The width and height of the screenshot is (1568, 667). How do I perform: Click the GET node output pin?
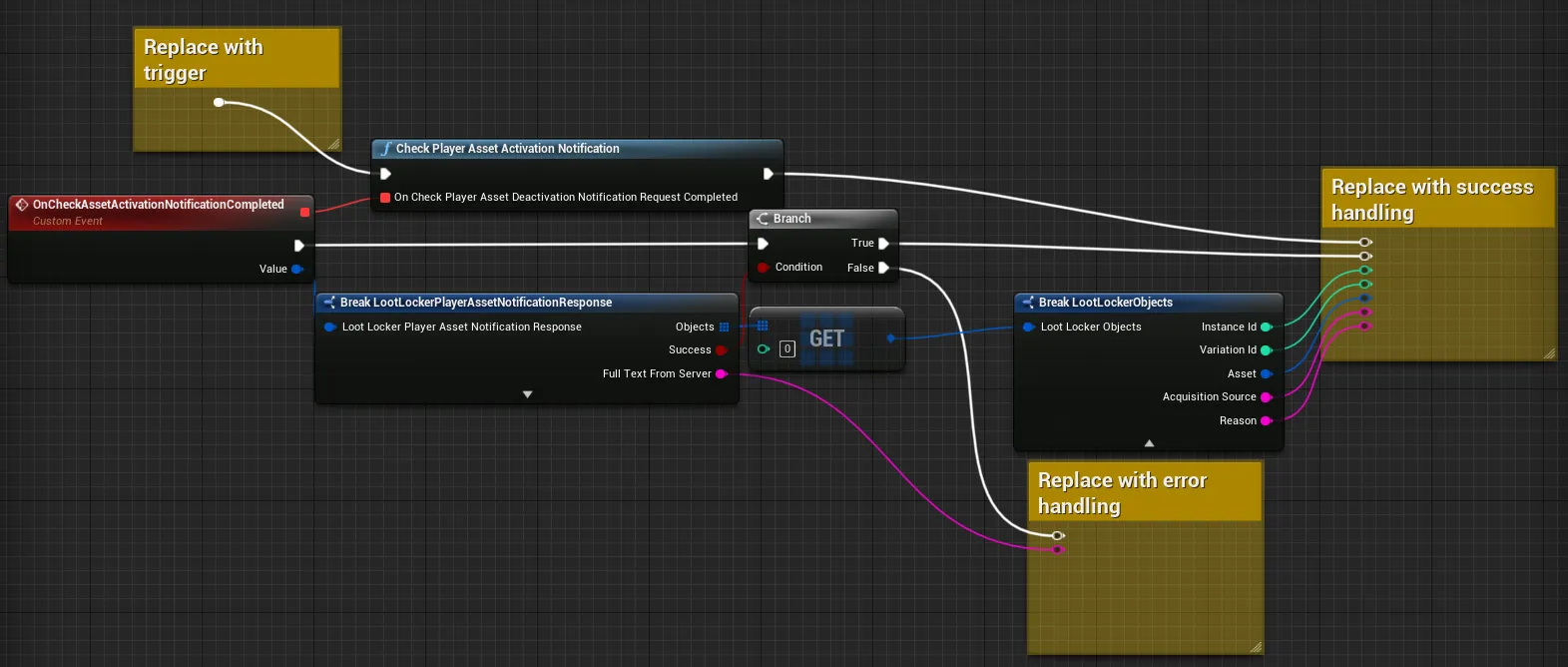[891, 338]
